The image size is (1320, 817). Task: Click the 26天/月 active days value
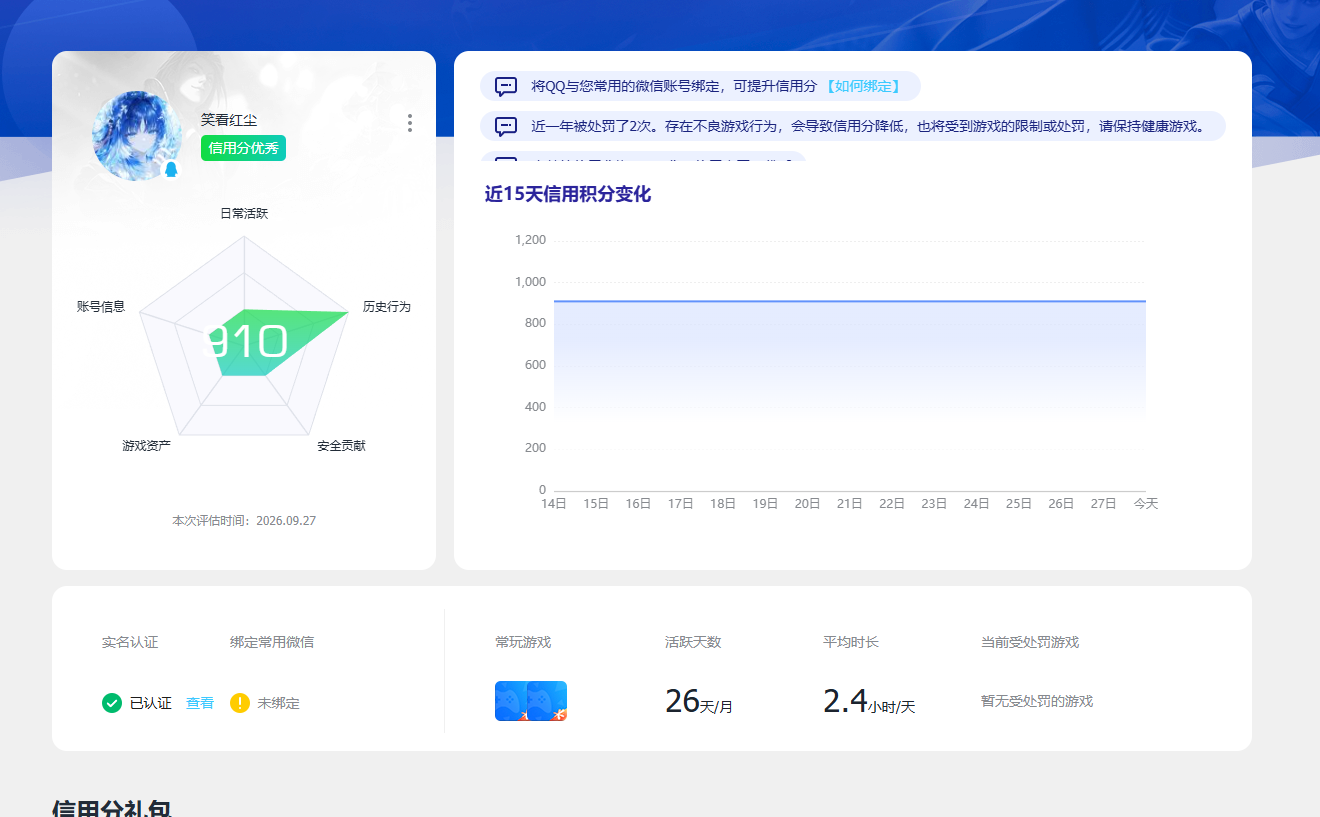(x=699, y=702)
